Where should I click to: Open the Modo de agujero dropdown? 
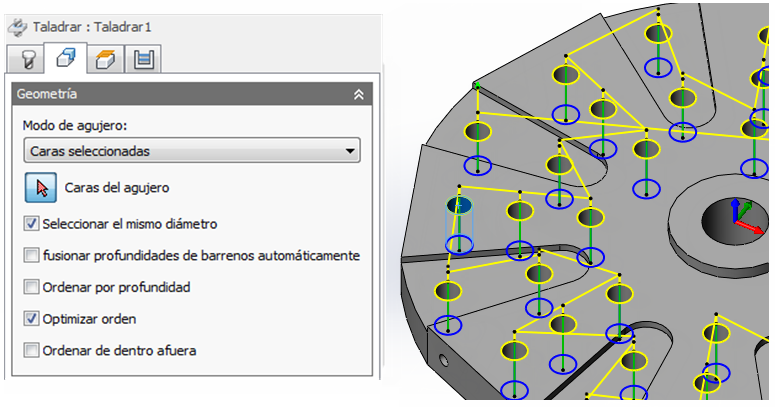tap(192, 151)
